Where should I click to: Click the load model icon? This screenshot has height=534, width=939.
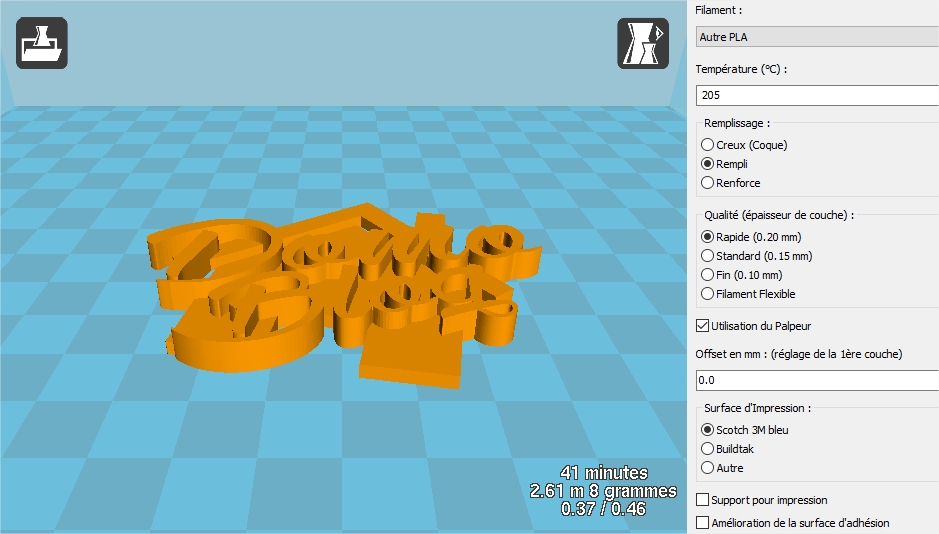pyautogui.click(x=41, y=44)
